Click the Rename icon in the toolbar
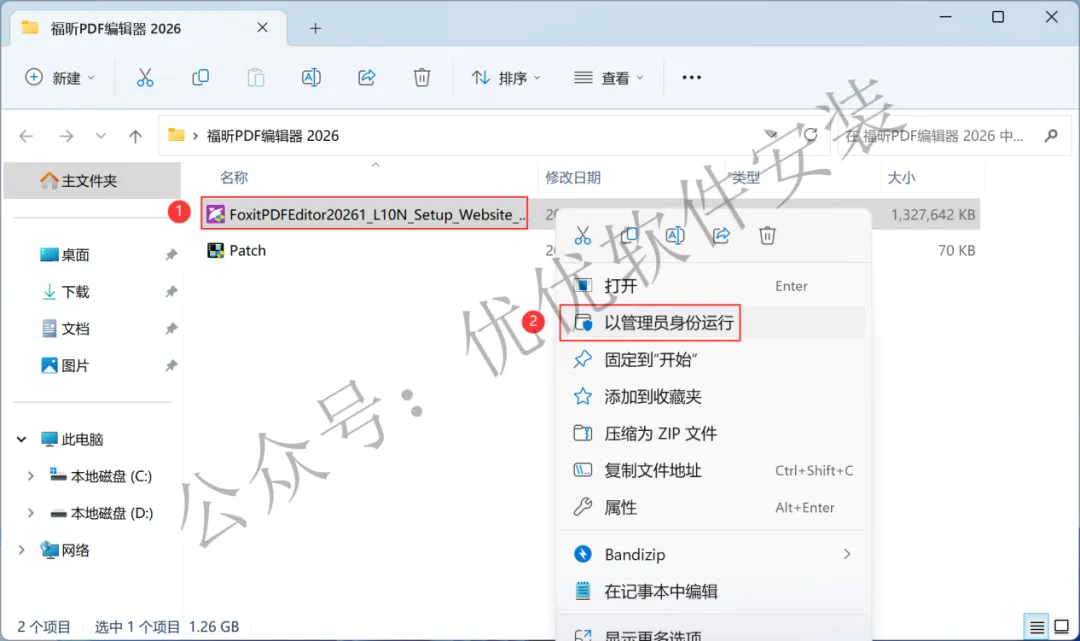This screenshot has width=1080, height=641. (311, 78)
